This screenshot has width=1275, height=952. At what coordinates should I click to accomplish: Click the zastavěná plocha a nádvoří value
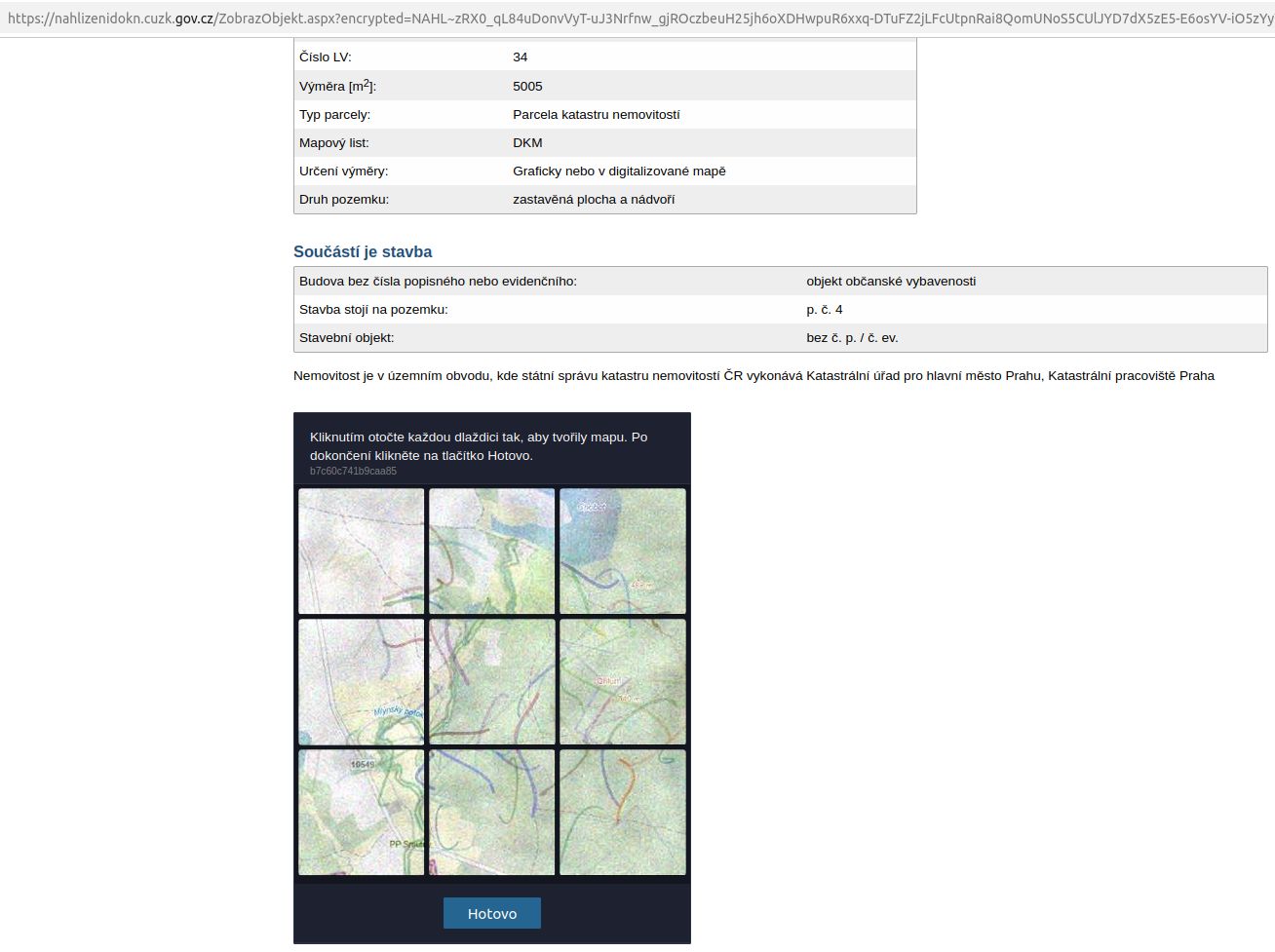[x=594, y=200]
